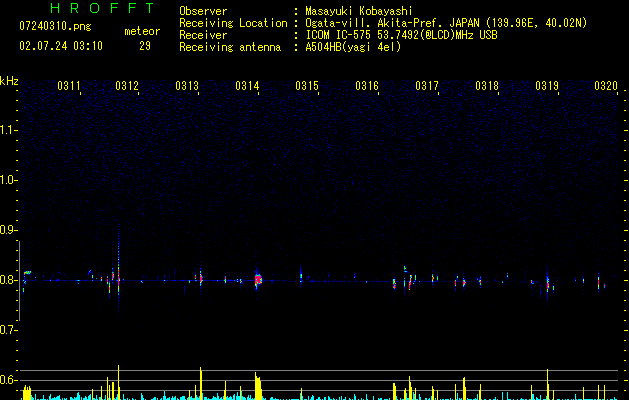Click the 0312 time marker
Image resolution: width=629 pixels, height=400 pixels.
point(127,85)
